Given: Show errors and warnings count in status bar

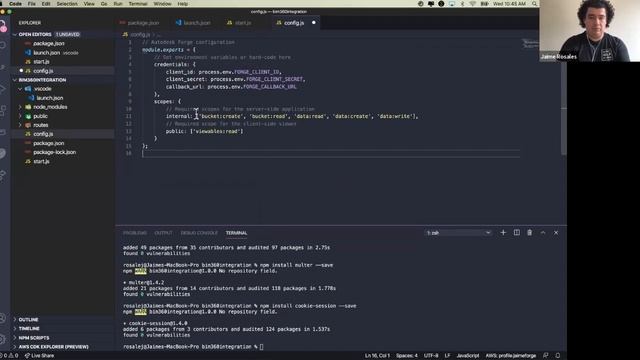Looking at the screenshot, I should (9, 356).
